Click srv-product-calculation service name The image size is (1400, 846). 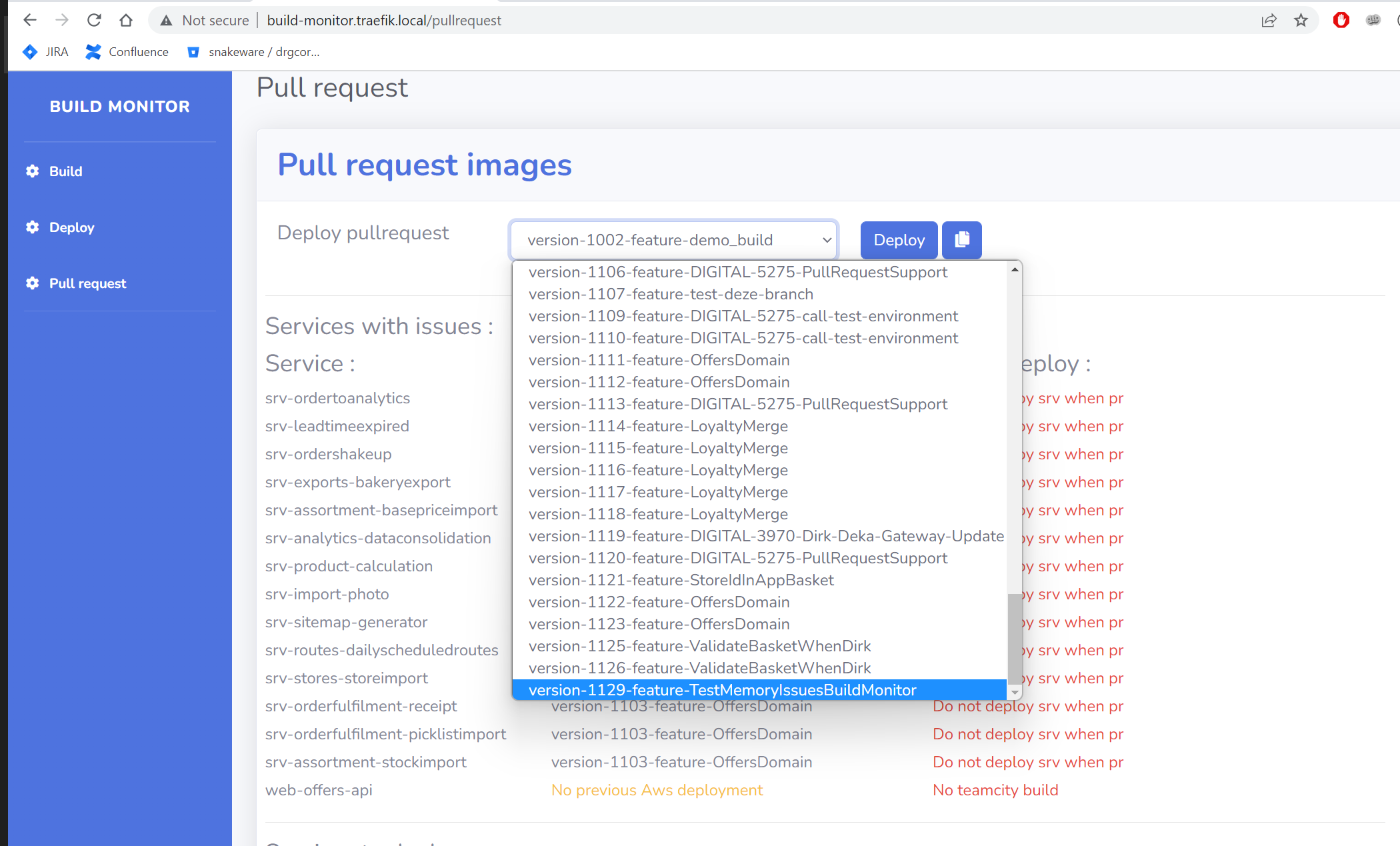(x=349, y=566)
